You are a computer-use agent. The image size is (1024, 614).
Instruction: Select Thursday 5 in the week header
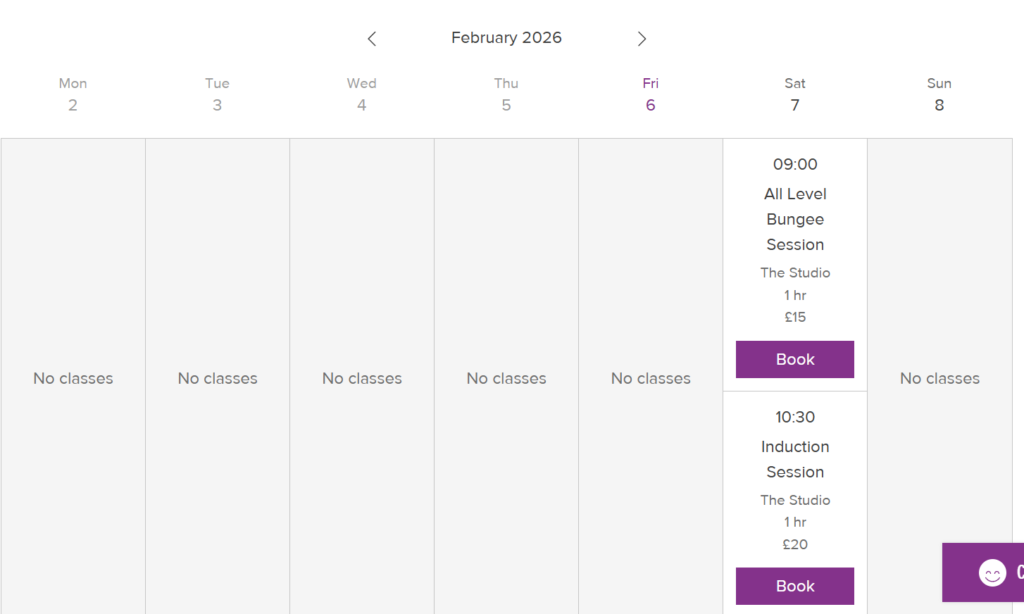point(506,95)
